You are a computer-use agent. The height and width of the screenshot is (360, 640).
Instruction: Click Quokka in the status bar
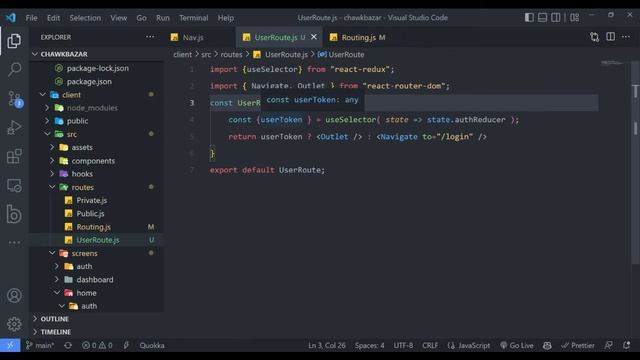coord(152,345)
